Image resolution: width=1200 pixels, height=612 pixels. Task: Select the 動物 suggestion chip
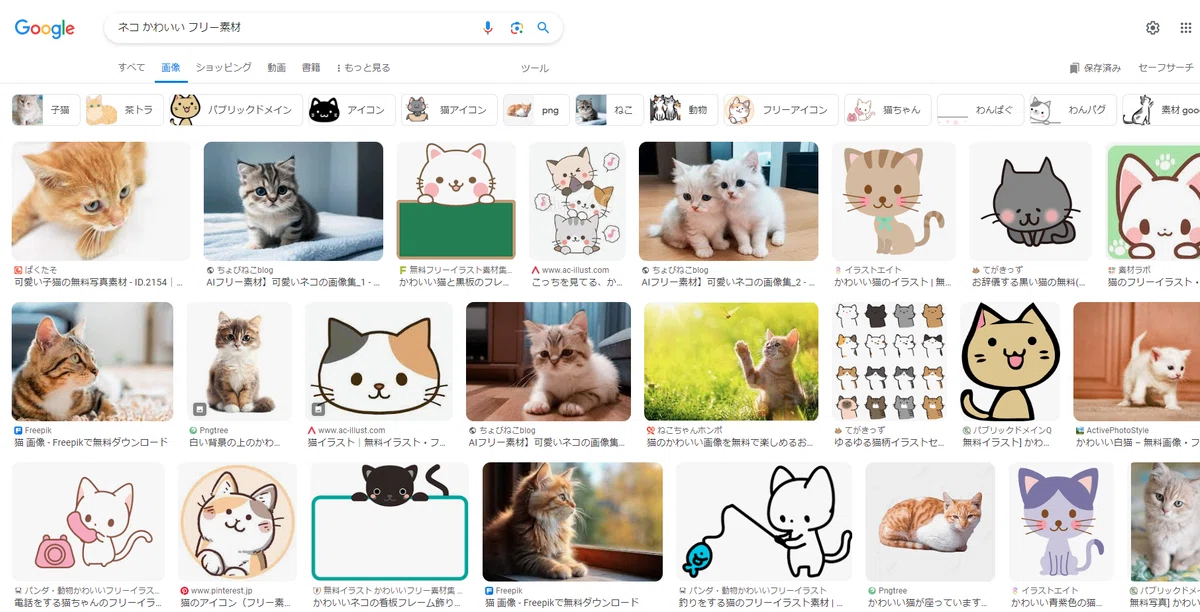684,110
